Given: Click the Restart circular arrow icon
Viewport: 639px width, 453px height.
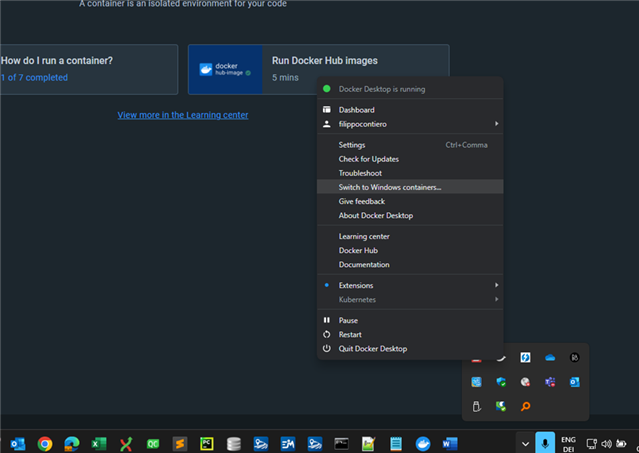Looking at the screenshot, I should click(327, 334).
